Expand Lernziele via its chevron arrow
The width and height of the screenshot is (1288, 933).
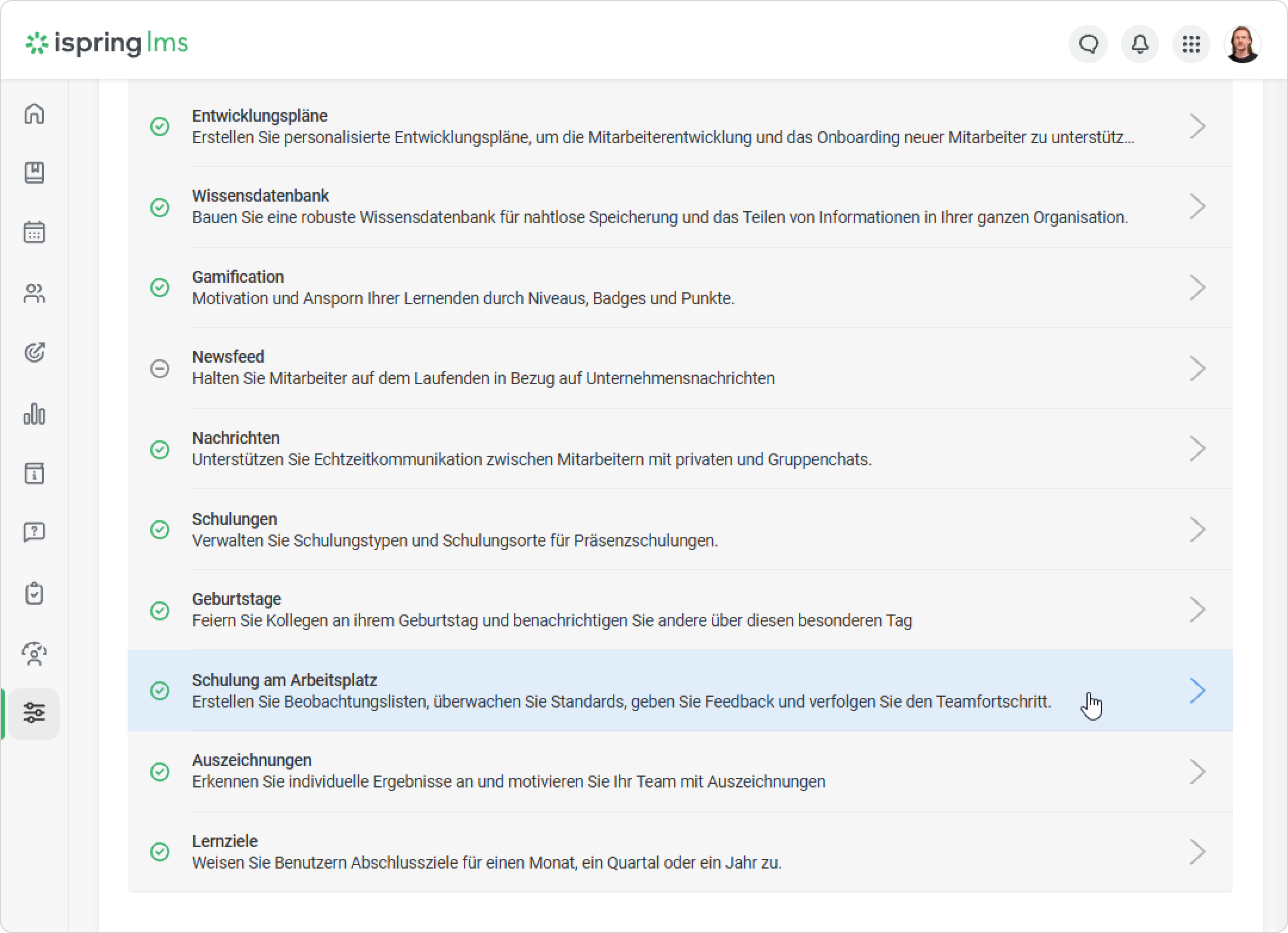pyautogui.click(x=1197, y=852)
